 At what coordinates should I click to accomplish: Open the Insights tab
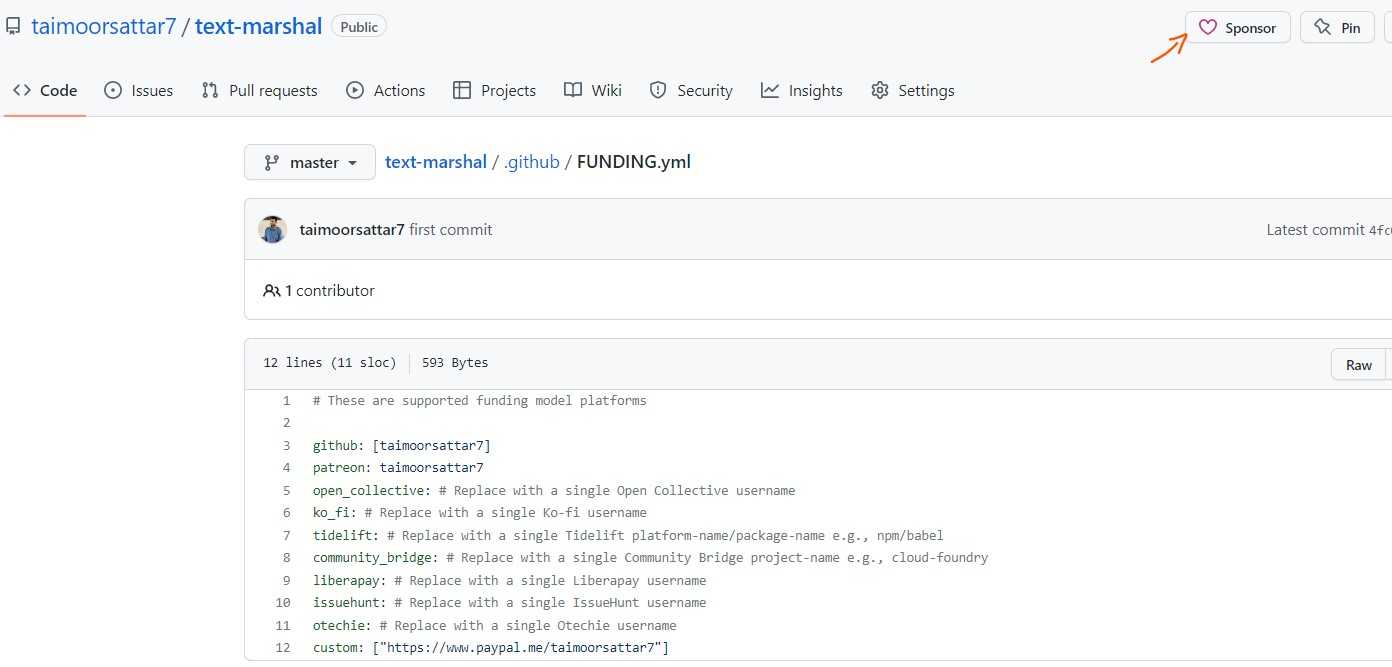coord(802,91)
